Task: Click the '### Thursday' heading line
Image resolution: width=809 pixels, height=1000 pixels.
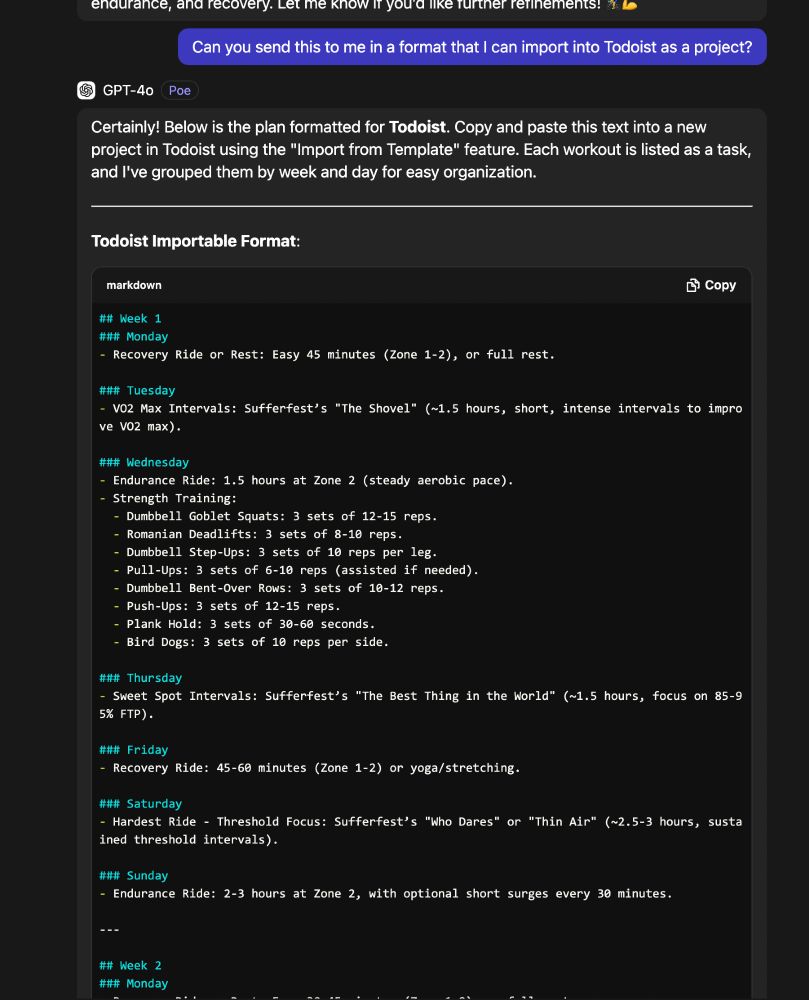Action: pos(141,677)
